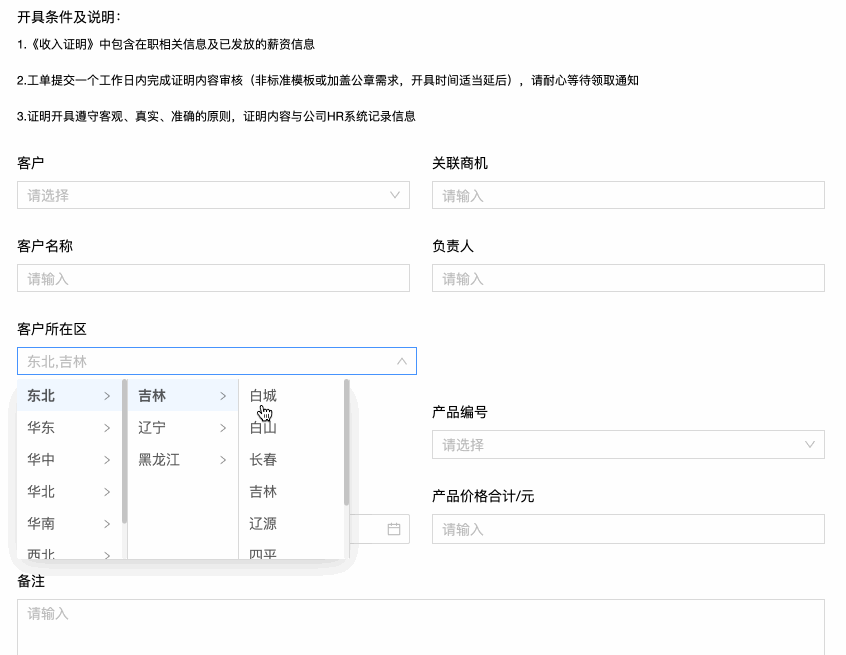846x655 pixels.
Task: Click the 备注 text area
Action: 421,627
